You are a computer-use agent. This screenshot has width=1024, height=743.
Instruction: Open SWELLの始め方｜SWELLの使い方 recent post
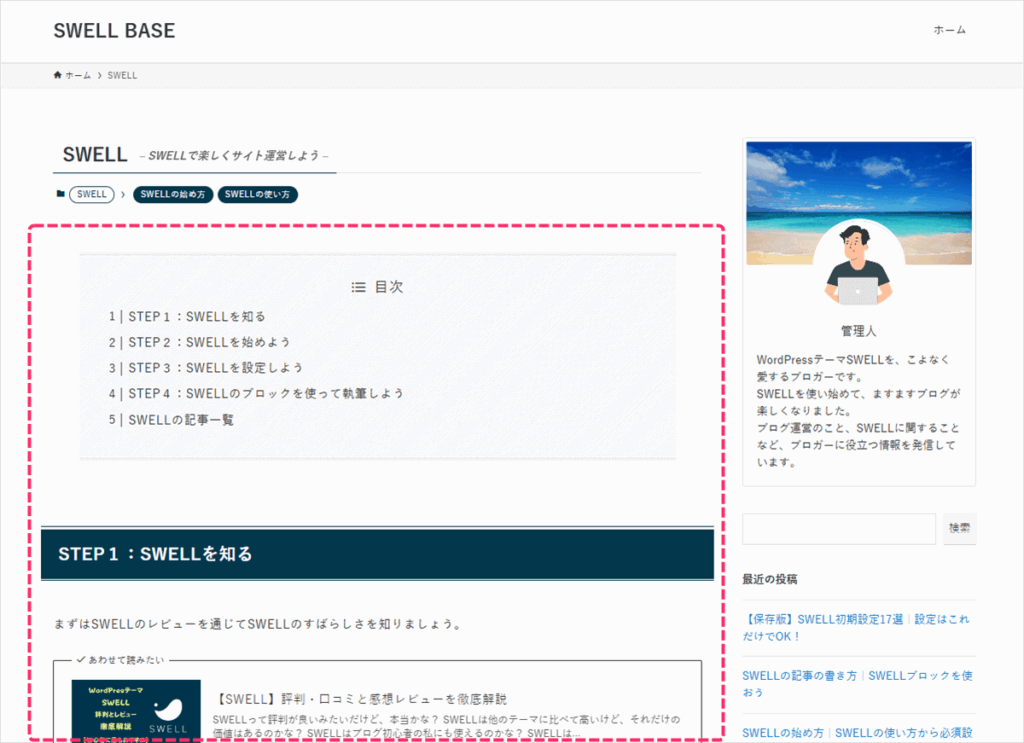(857, 733)
